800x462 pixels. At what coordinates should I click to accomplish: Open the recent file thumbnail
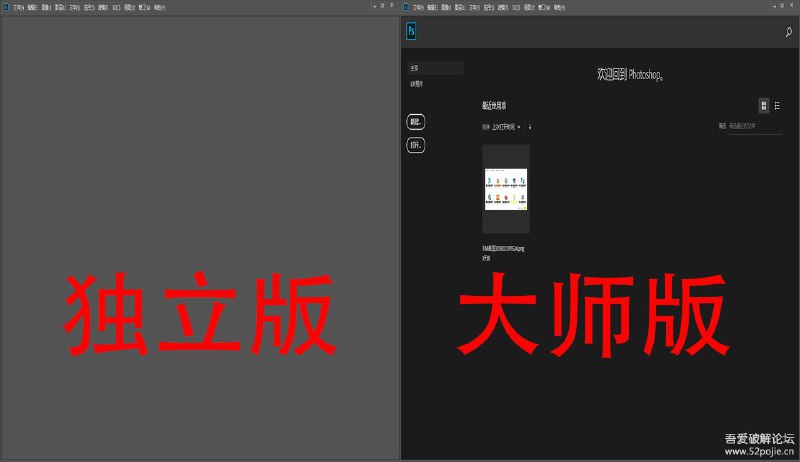506,189
